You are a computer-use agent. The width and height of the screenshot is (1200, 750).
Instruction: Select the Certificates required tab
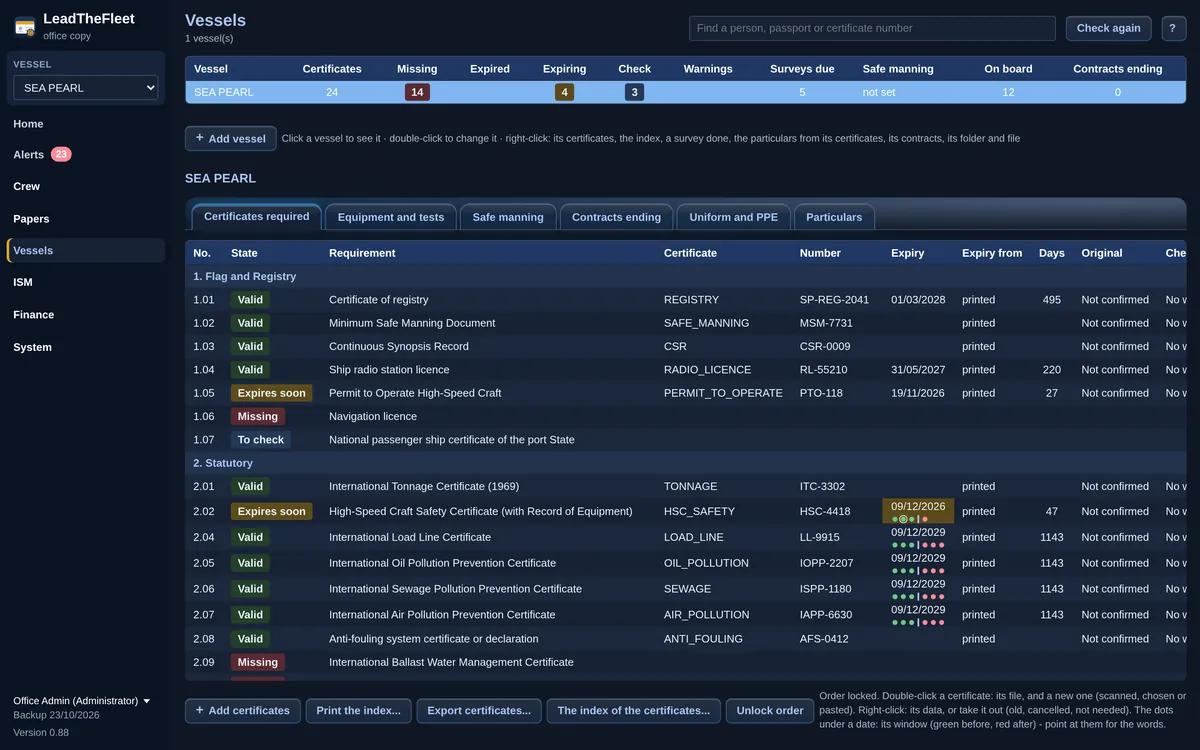click(257, 216)
